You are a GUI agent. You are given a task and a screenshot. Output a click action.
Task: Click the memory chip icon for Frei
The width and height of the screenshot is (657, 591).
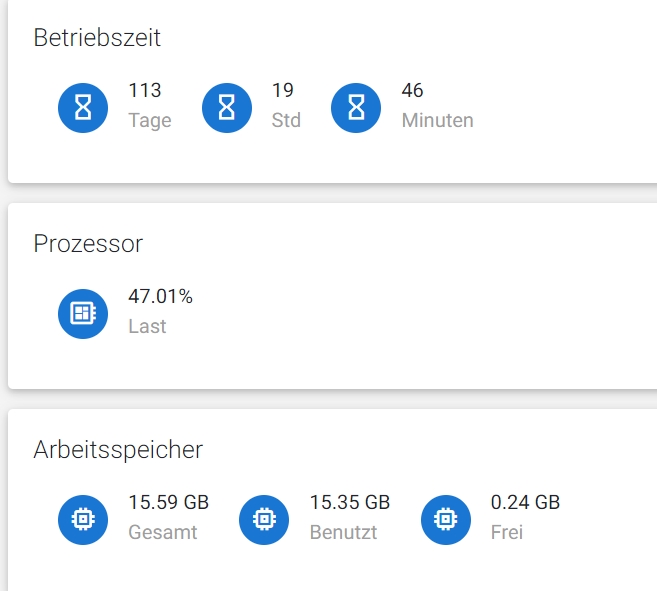click(446, 519)
